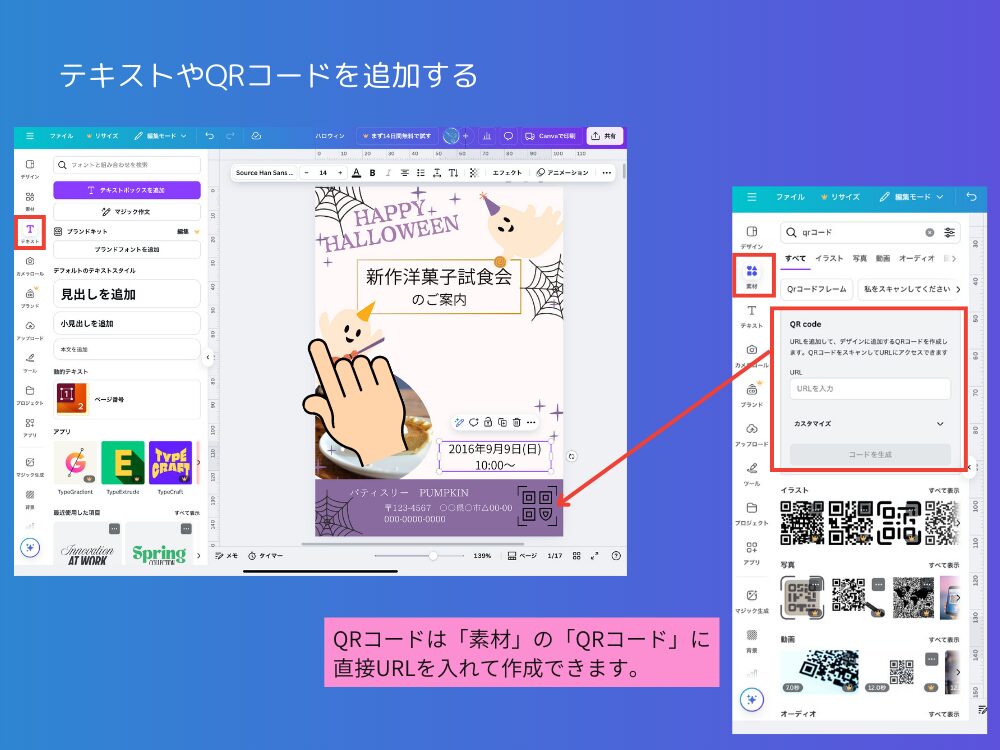Change text alignment
This screenshot has width=1000, height=750.
(x=404, y=172)
